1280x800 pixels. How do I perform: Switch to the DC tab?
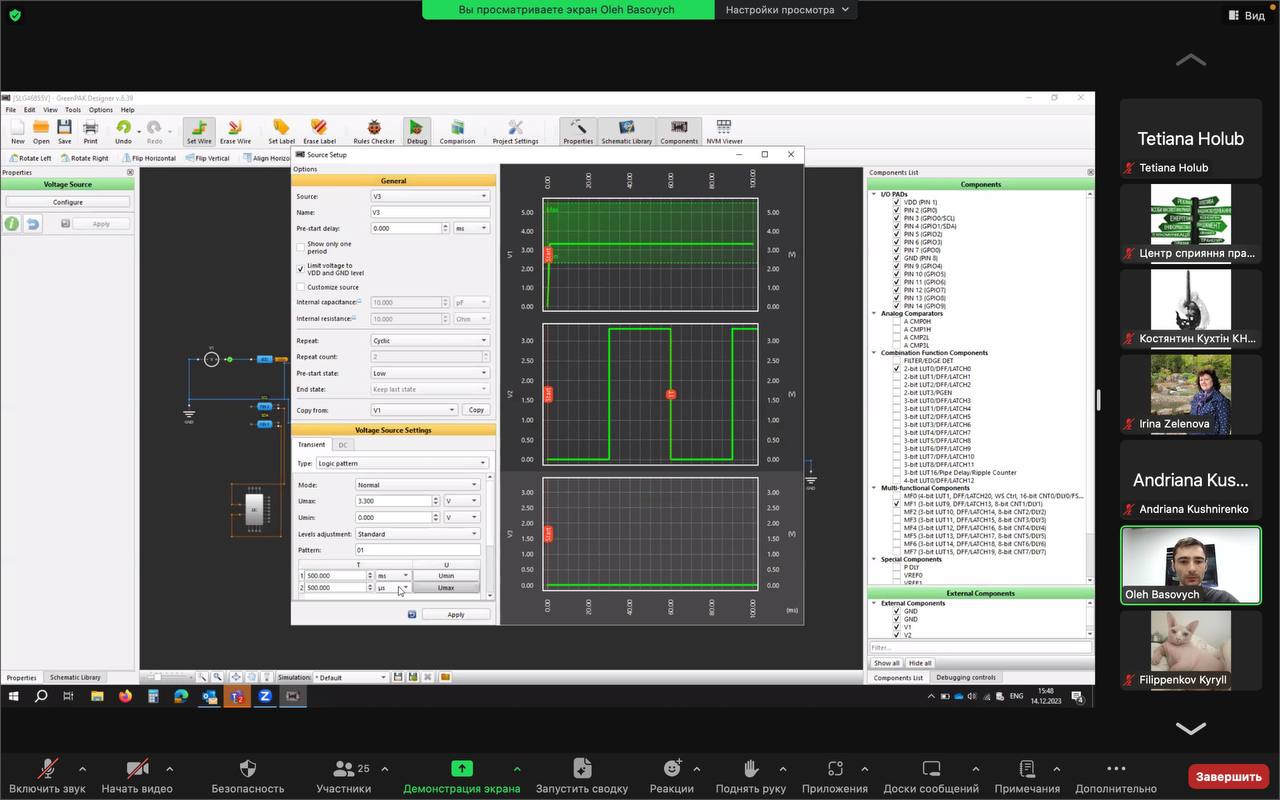pyautogui.click(x=343, y=445)
